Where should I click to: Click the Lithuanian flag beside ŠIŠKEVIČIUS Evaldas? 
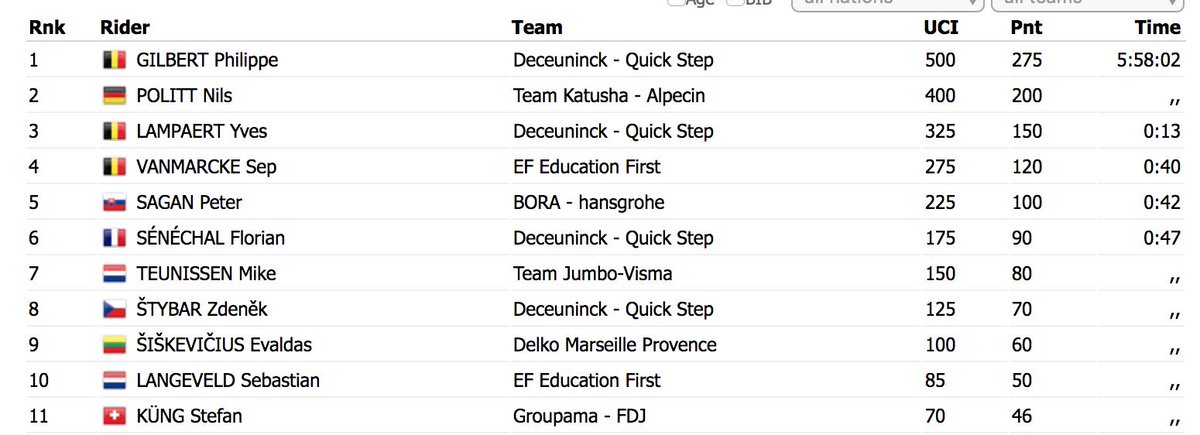[114, 345]
